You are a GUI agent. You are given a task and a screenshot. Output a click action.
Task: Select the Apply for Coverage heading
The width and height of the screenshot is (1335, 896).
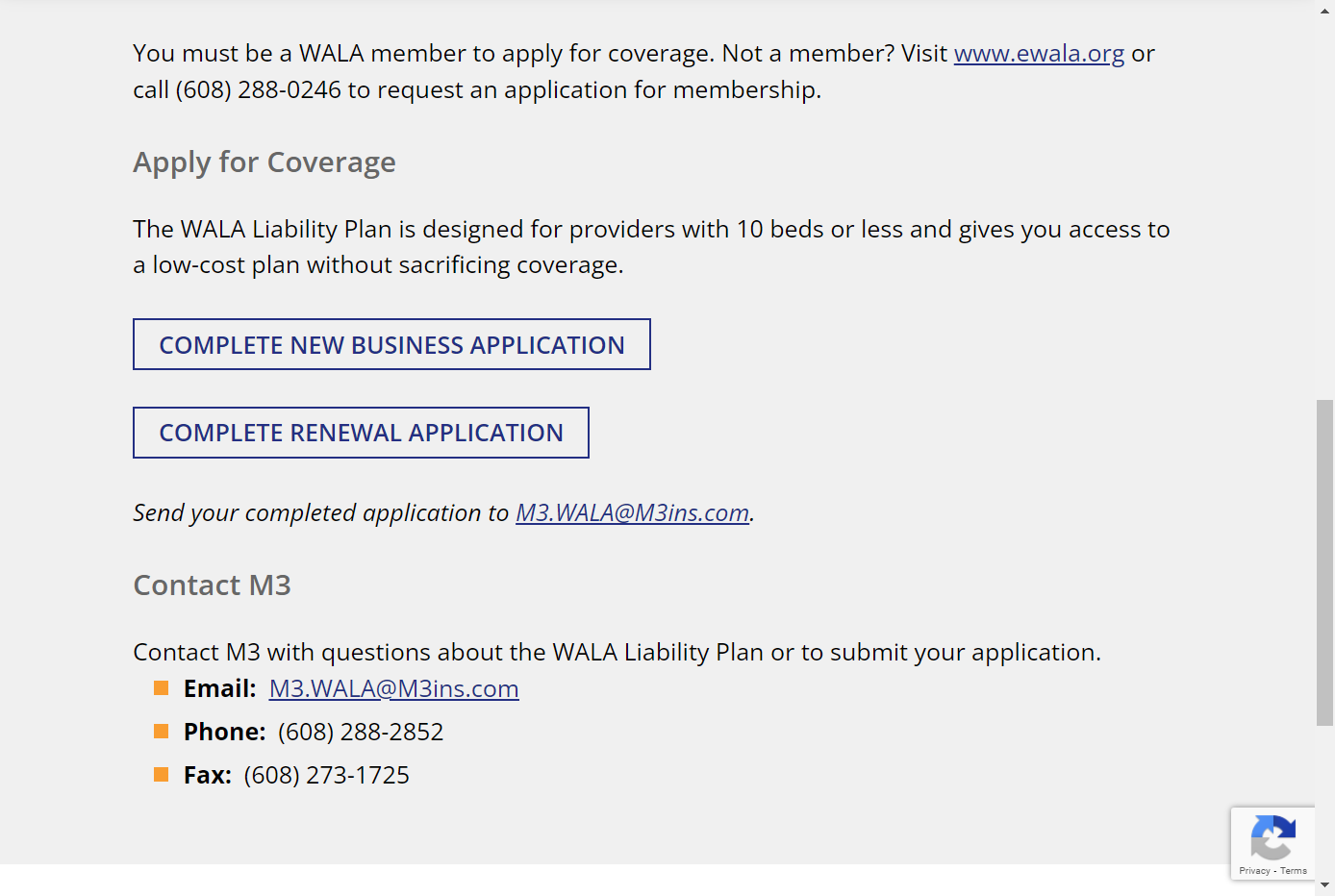coord(264,162)
